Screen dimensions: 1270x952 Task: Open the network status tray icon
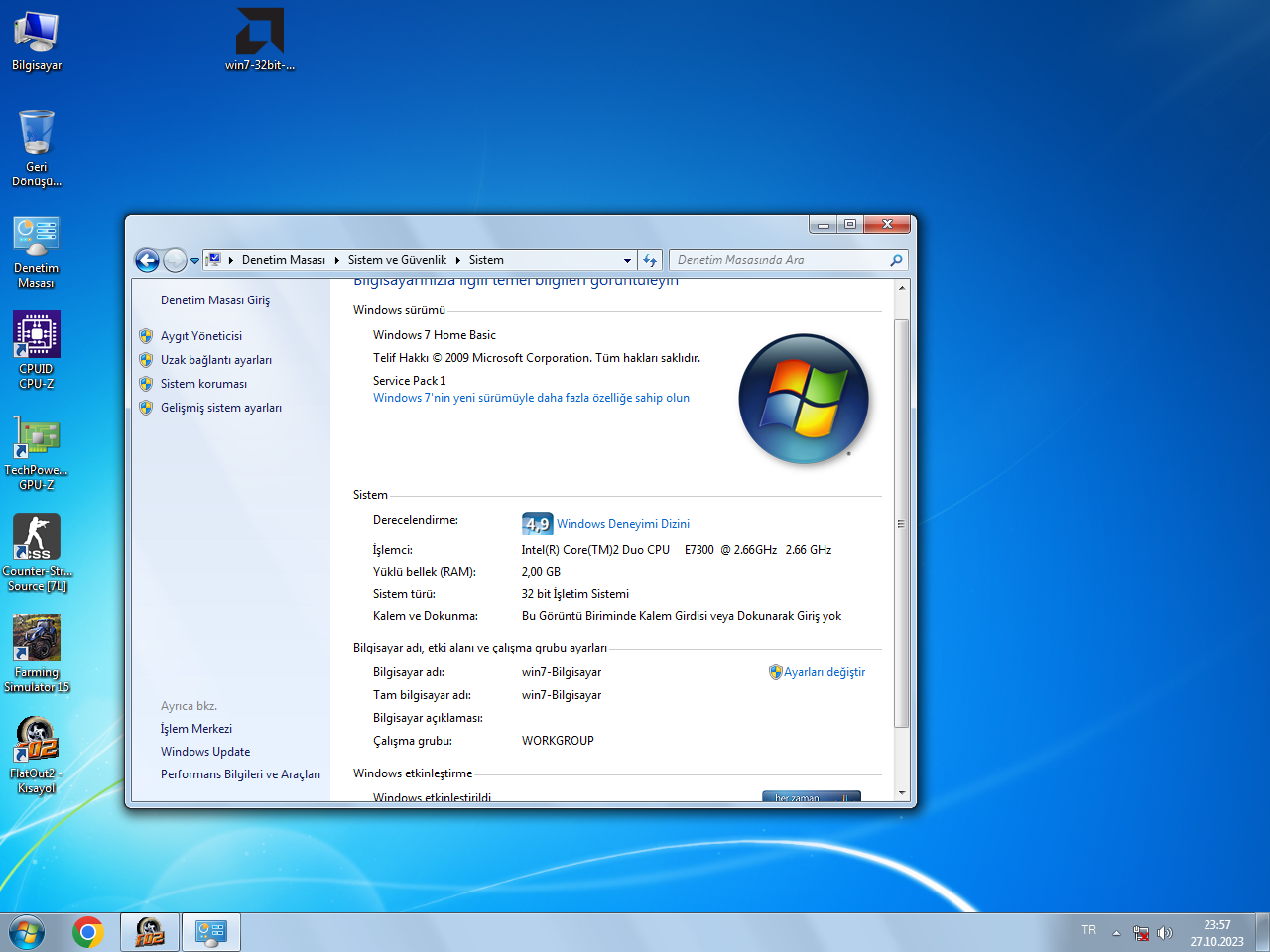tap(1141, 933)
